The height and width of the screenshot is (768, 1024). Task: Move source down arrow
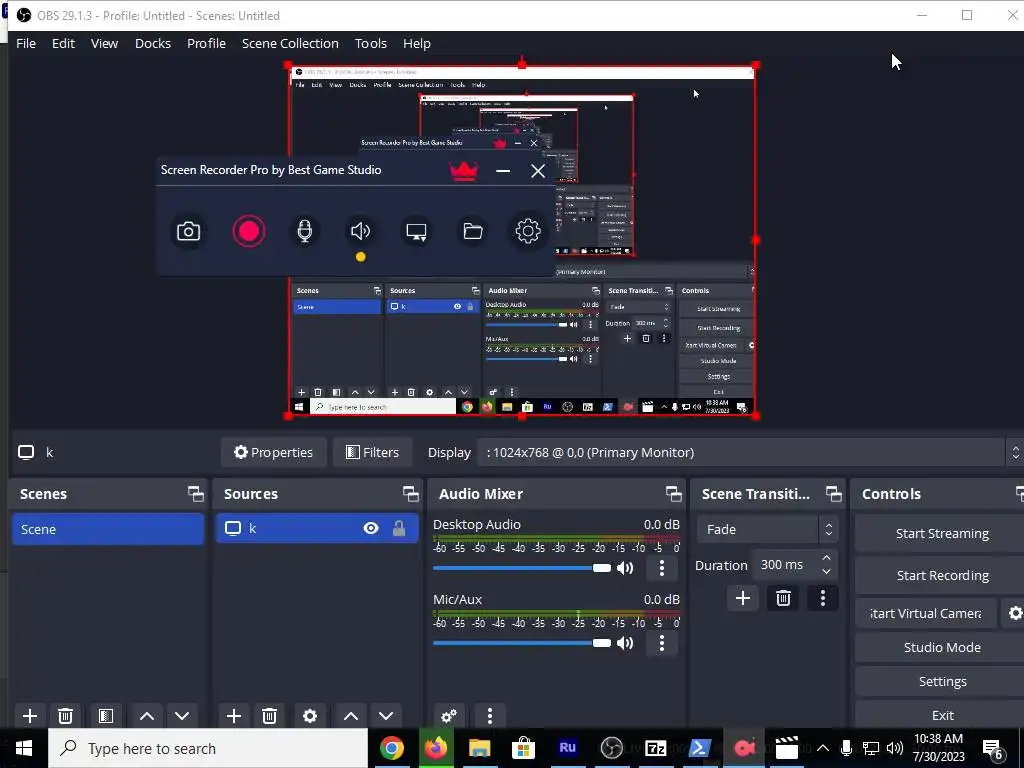(386, 716)
